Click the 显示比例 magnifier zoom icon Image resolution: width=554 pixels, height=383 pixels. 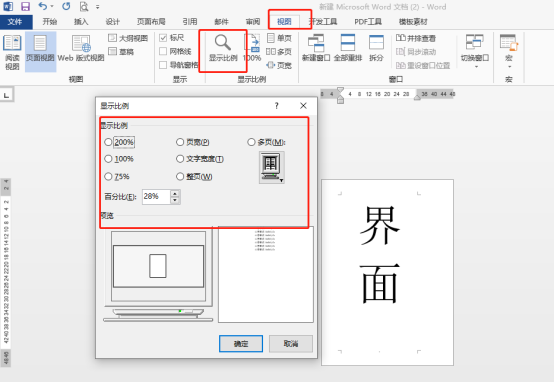pos(223,48)
